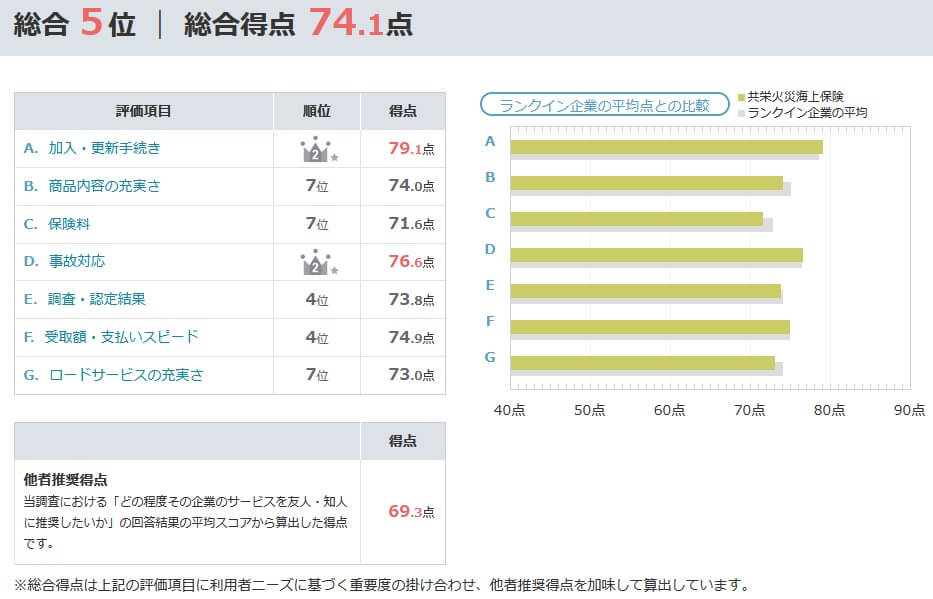The height and width of the screenshot is (599, 933).
Task: Click the green bar for category A
Action: pyautogui.click(x=666, y=147)
